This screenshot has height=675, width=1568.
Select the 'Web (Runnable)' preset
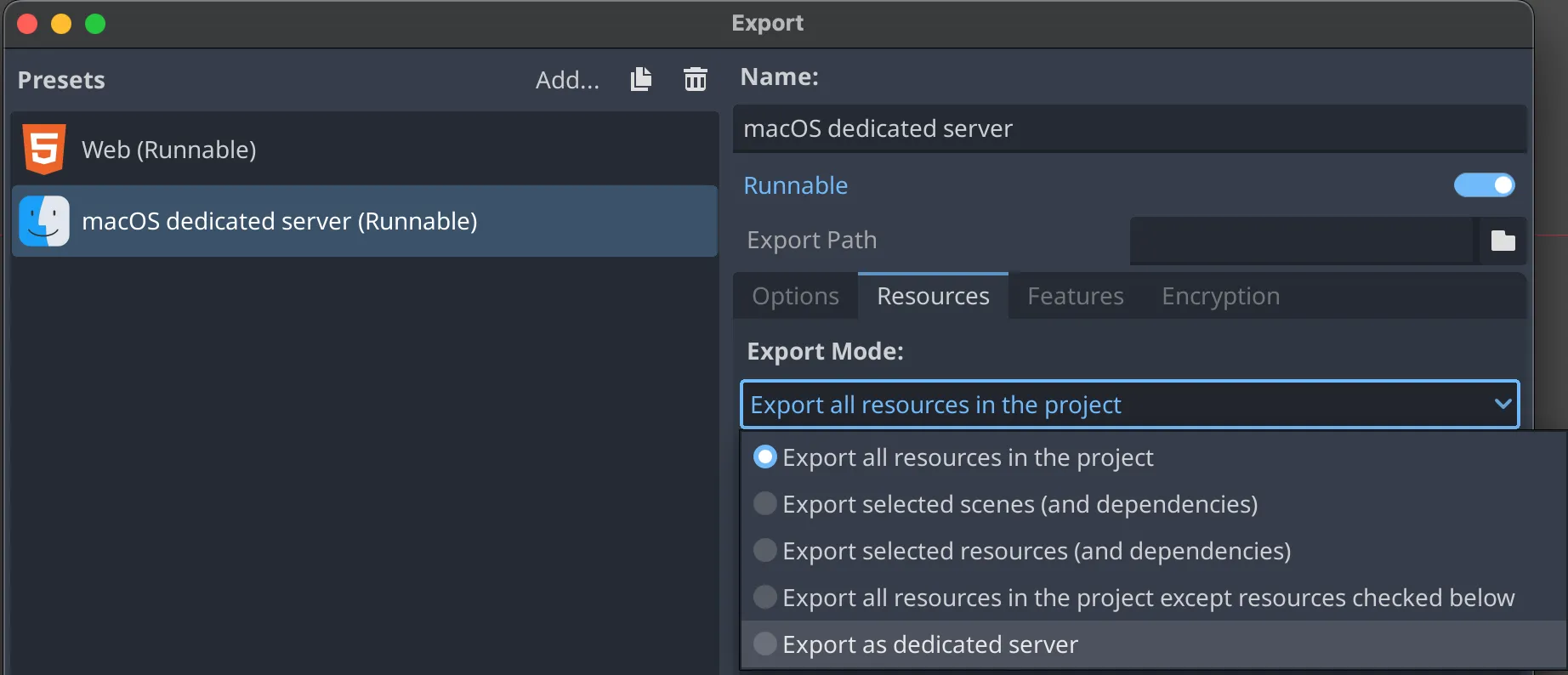pyautogui.click(x=365, y=150)
